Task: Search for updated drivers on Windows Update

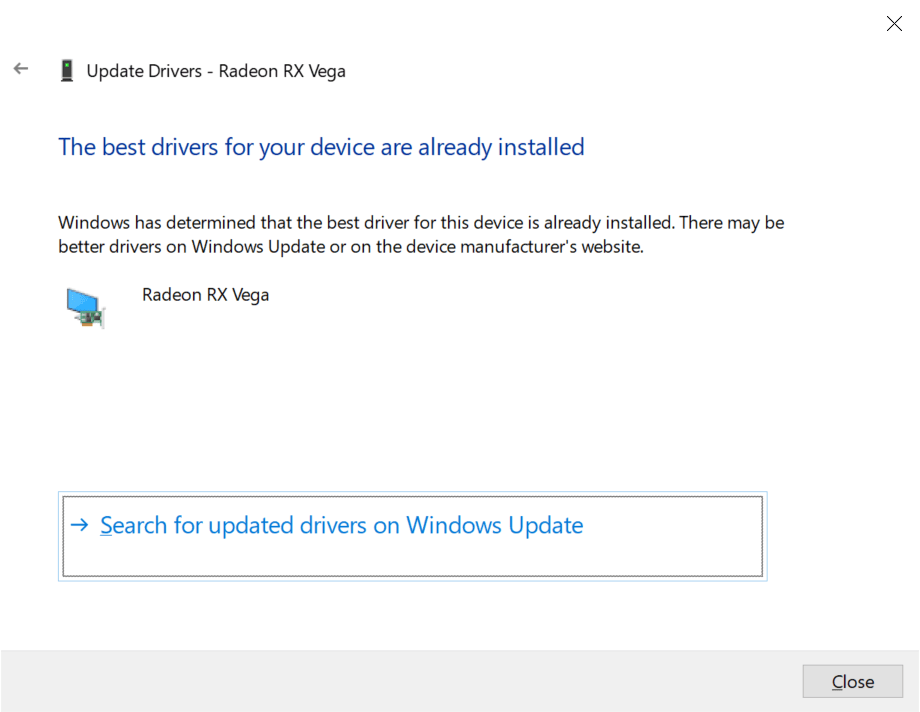Action: pos(341,526)
